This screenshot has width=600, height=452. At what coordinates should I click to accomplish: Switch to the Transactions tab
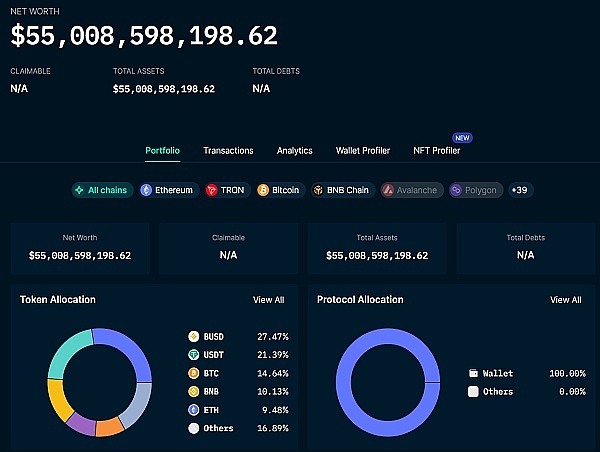[x=228, y=151]
